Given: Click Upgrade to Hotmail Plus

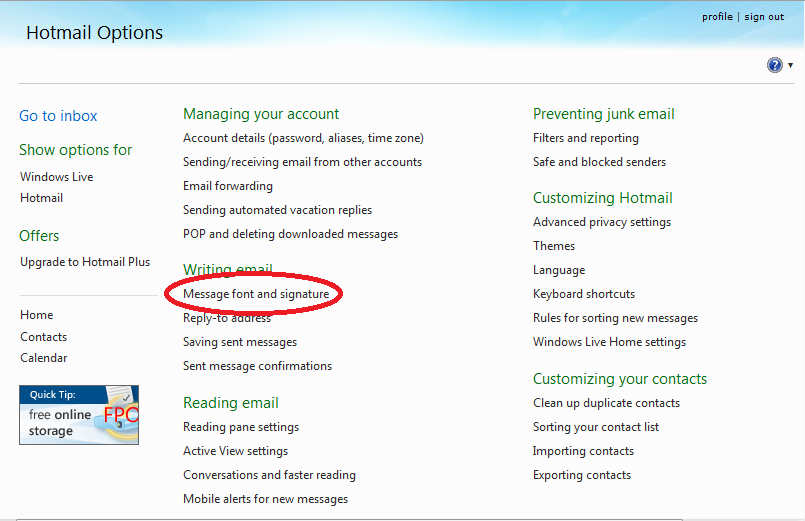Looking at the screenshot, I should pos(85,262).
